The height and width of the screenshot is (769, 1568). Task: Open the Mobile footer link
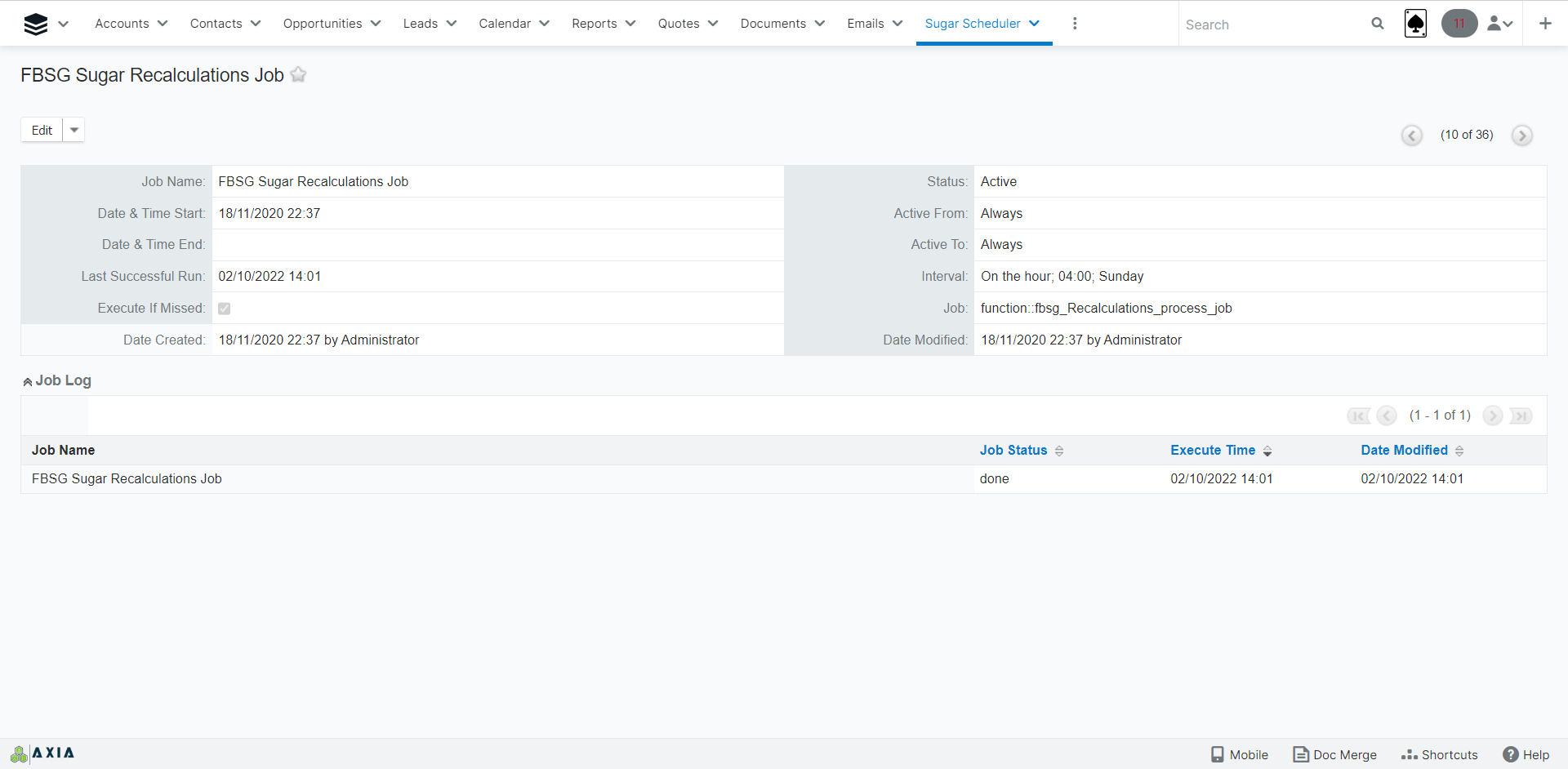tap(1240, 754)
